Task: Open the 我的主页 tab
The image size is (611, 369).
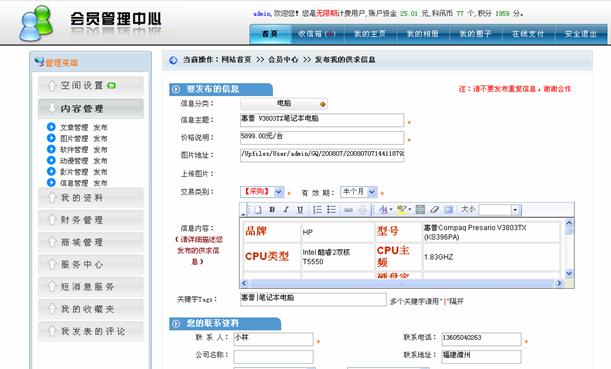Action: click(x=370, y=34)
